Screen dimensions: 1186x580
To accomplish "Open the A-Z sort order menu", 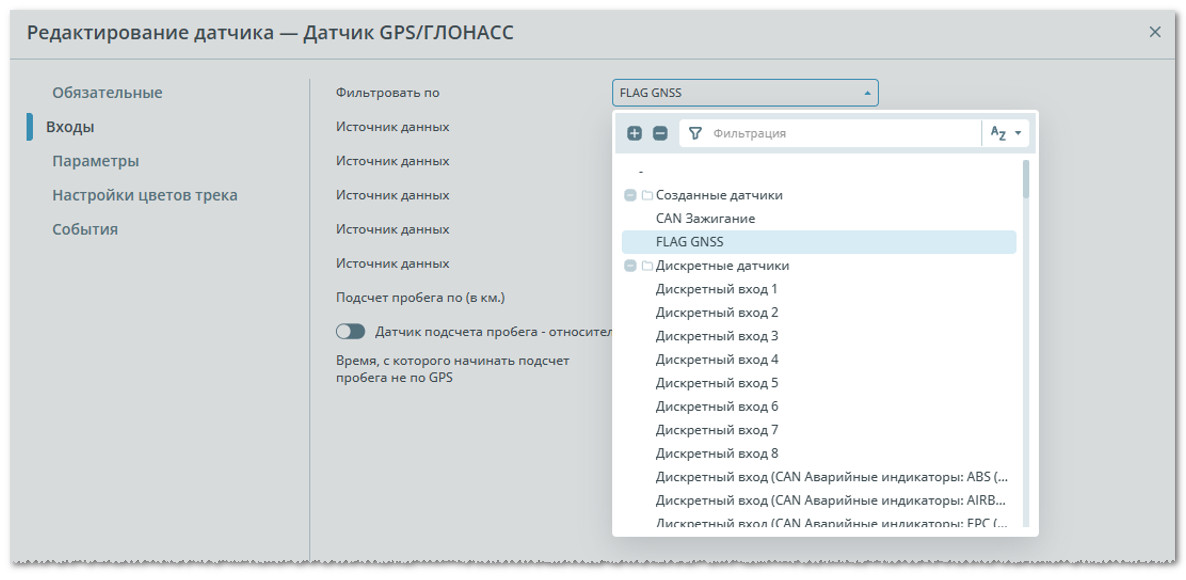I will pyautogui.click(x=1005, y=133).
